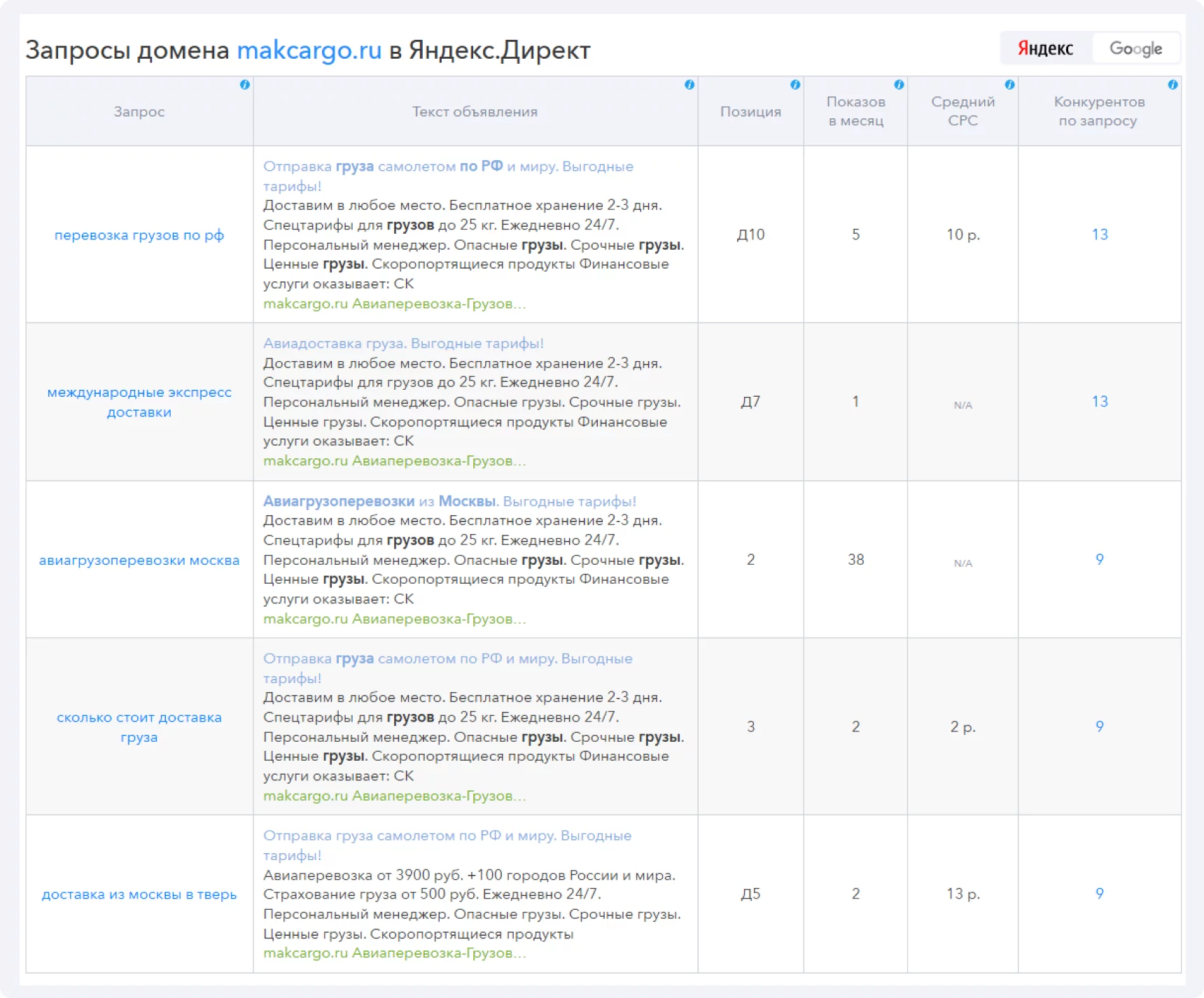Viewport: 1204px width, 998px height.
Task: Click info icon in Конкурентов по запросу header
Action: pyautogui.click(x=1172, y=85)
